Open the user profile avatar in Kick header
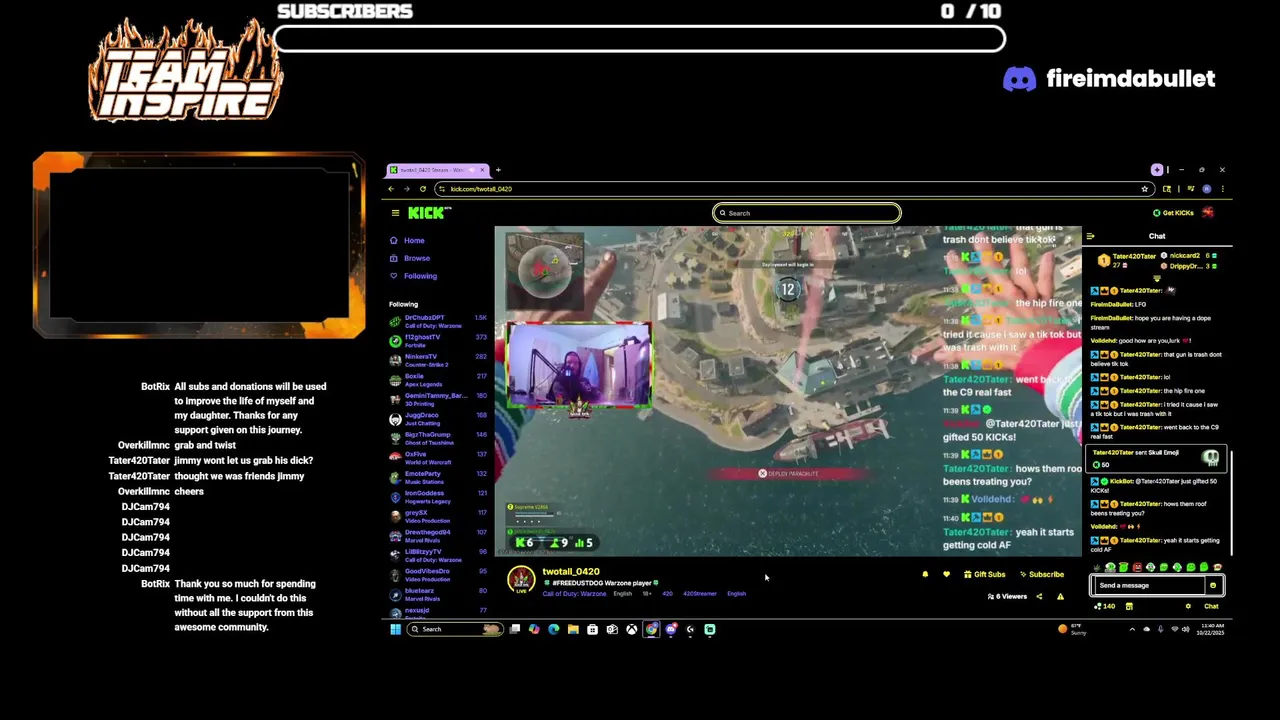Screen dimensions: 1280x720 pyautogui.click(x=1208, y=213)
